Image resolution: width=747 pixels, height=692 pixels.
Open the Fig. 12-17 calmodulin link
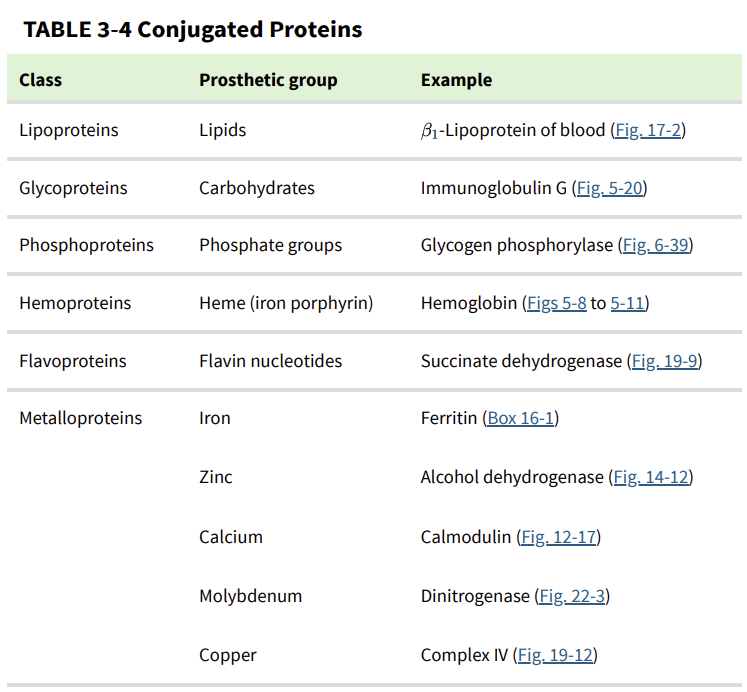pos(559,537)
